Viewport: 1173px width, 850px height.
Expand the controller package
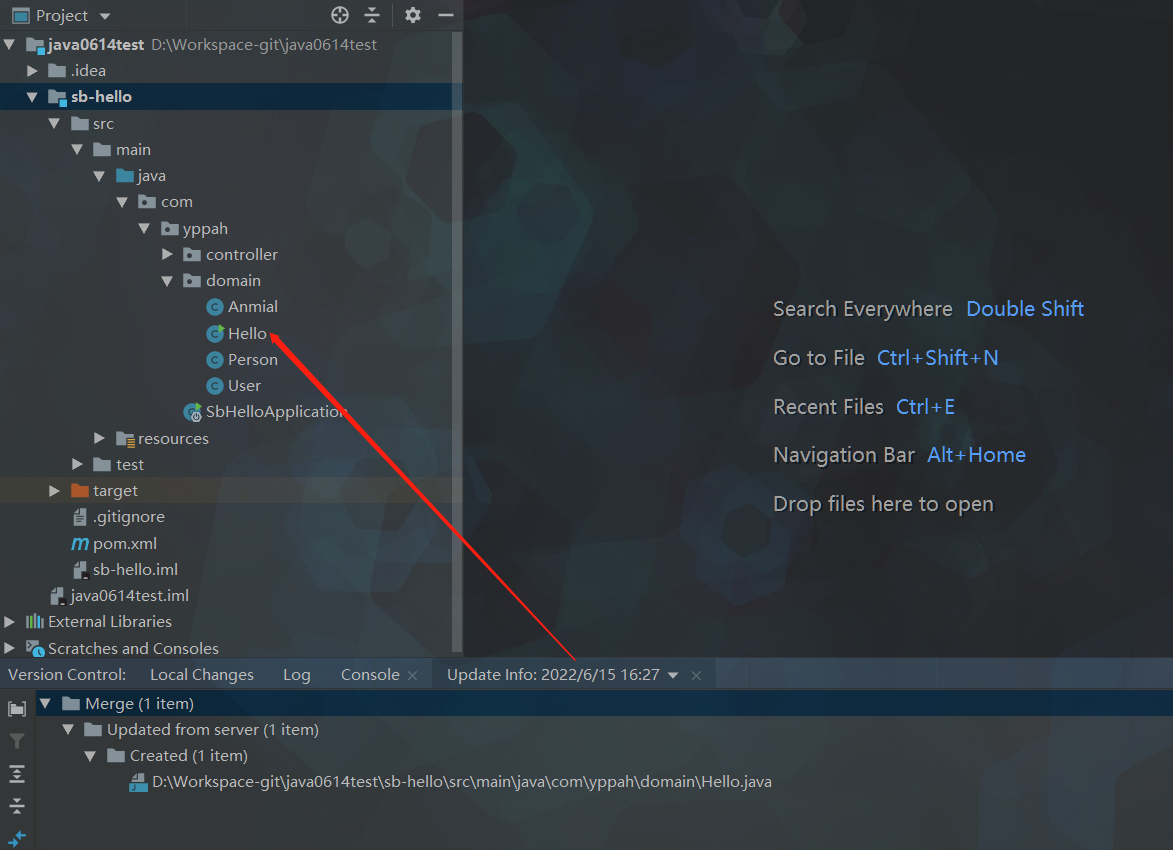pyautogui.click(x=168, y=255)
